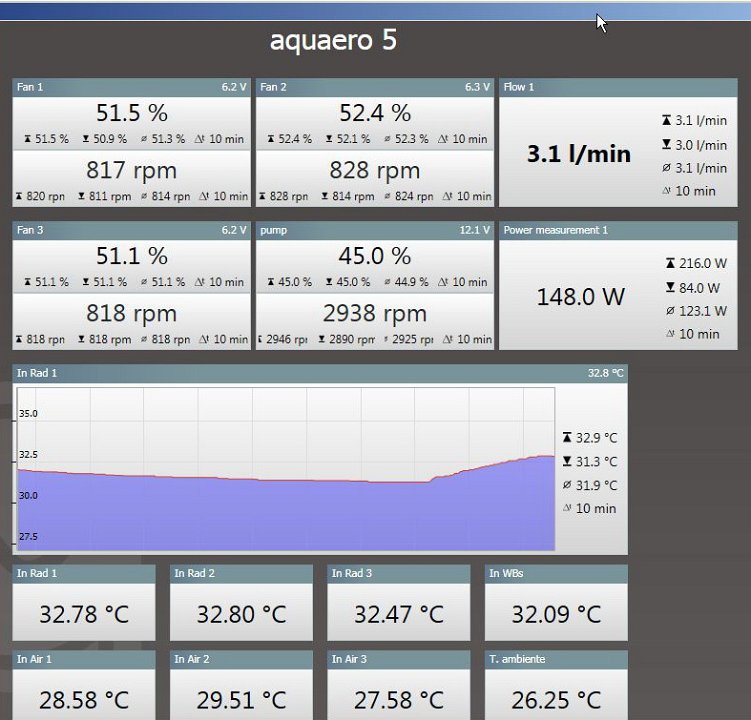Click the 31.9 °C average chart value
The height and width of the screenshot is (720, 751).
coord(596,486)
